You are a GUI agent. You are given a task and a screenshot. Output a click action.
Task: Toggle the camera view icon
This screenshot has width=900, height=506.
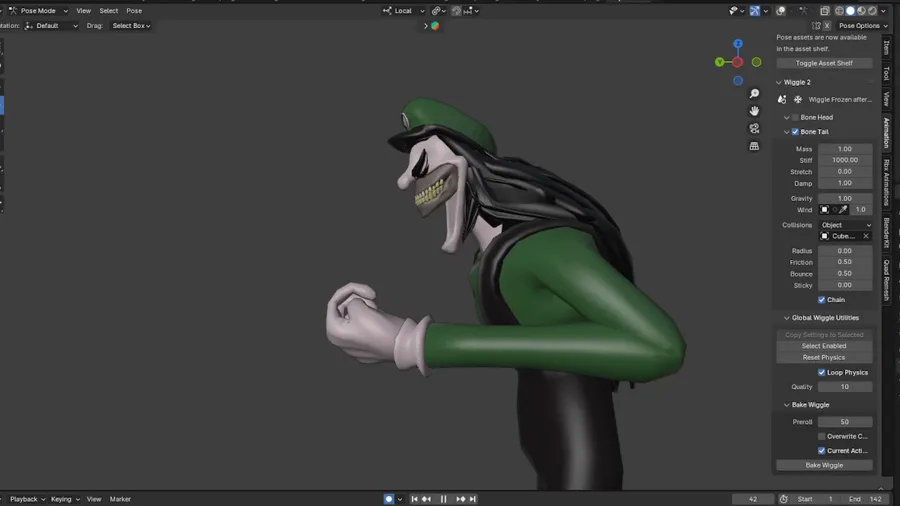pos(754,129)
